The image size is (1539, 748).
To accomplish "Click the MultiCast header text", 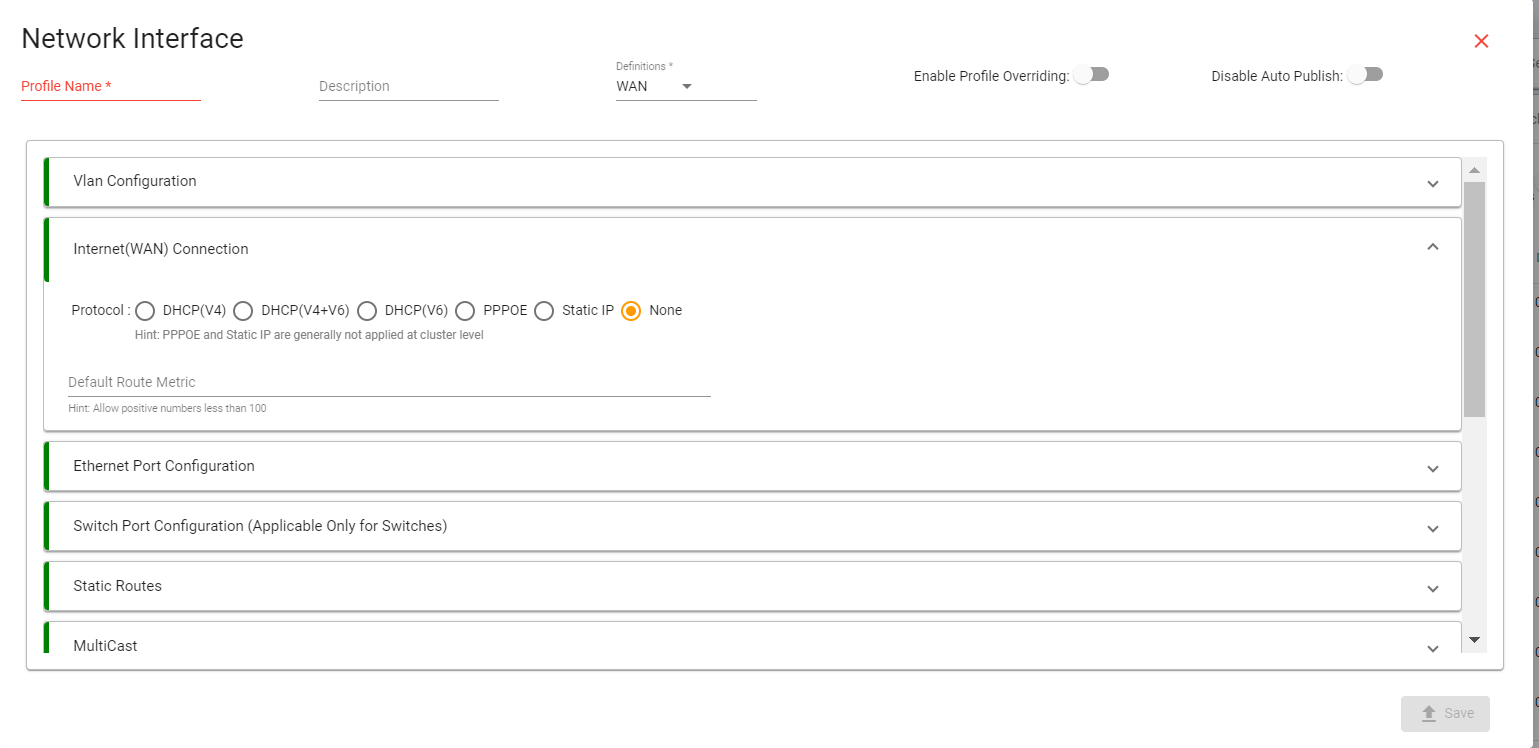I will (106, 646).
